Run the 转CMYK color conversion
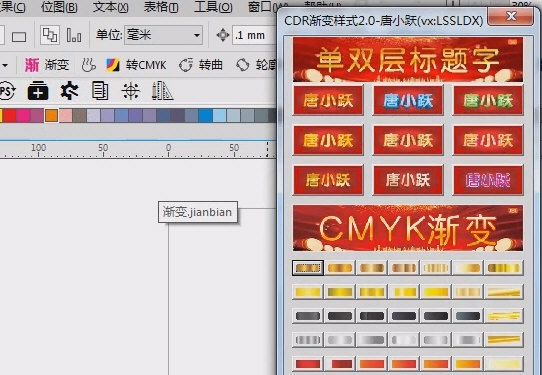Viewport: 542px width, 375px height. point(137,65)
